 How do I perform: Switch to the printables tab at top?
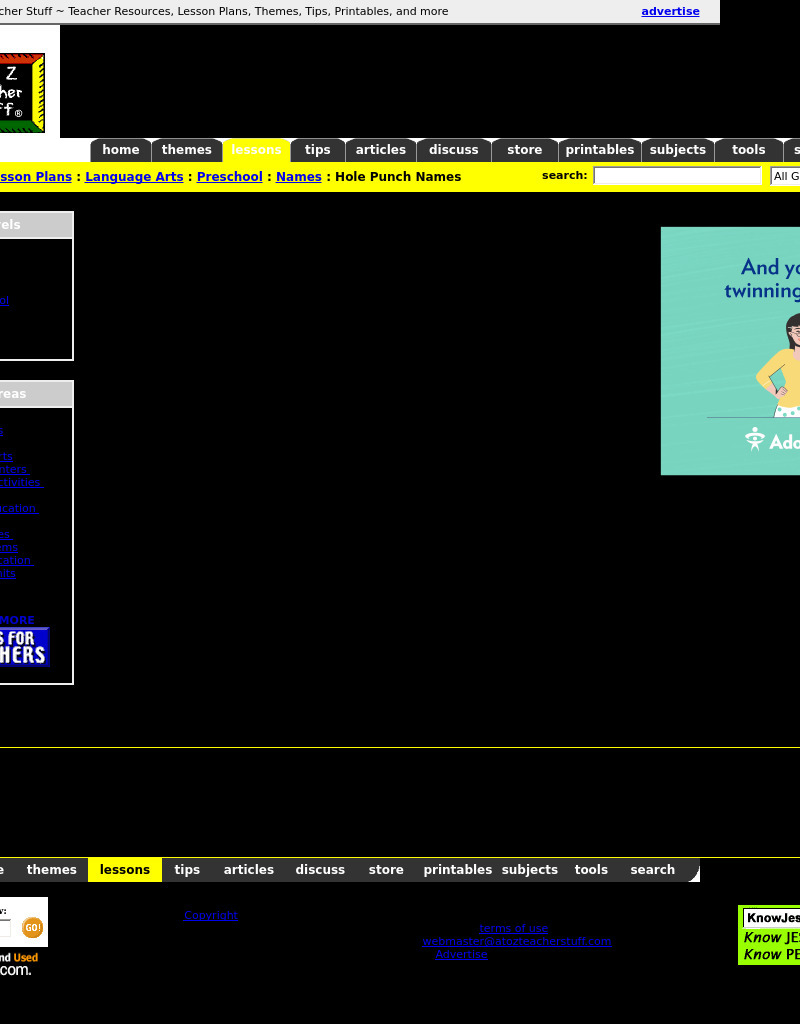(x=599, y=150)
